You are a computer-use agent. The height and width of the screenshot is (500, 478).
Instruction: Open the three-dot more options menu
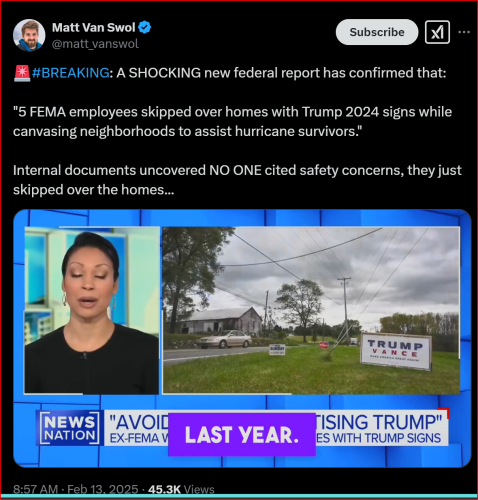[x=464, y=32]
